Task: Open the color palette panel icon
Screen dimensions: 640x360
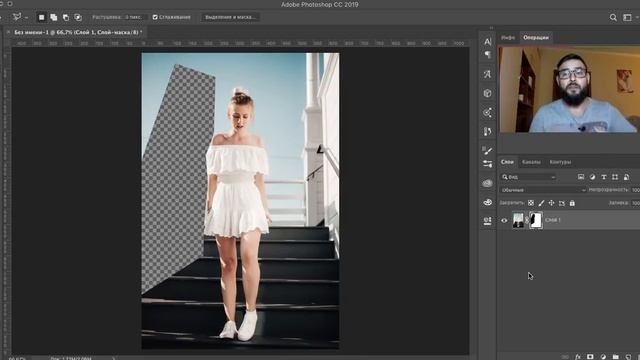Action: (487, 202)
